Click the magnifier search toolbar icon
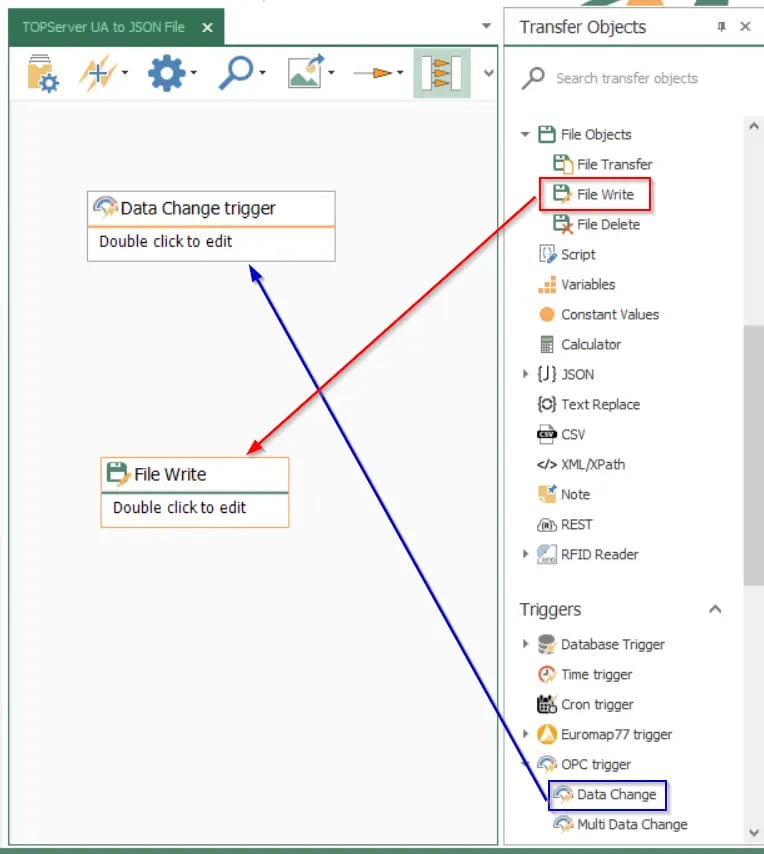Image resolution: width=764 pixels, height=854 pixels. [236, 73]
